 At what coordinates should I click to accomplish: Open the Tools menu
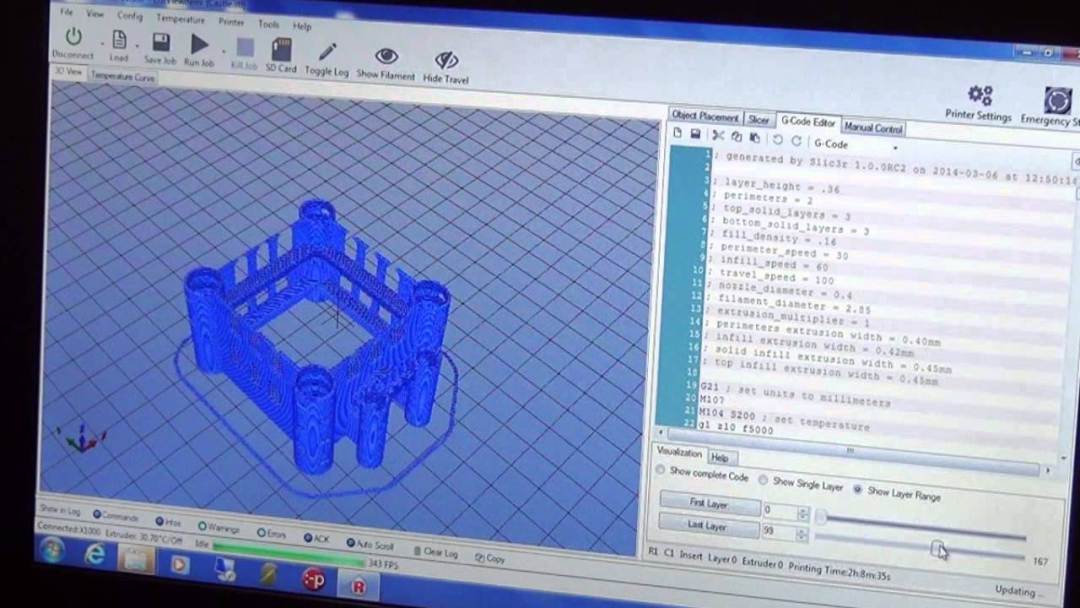(x=269, y=24)
